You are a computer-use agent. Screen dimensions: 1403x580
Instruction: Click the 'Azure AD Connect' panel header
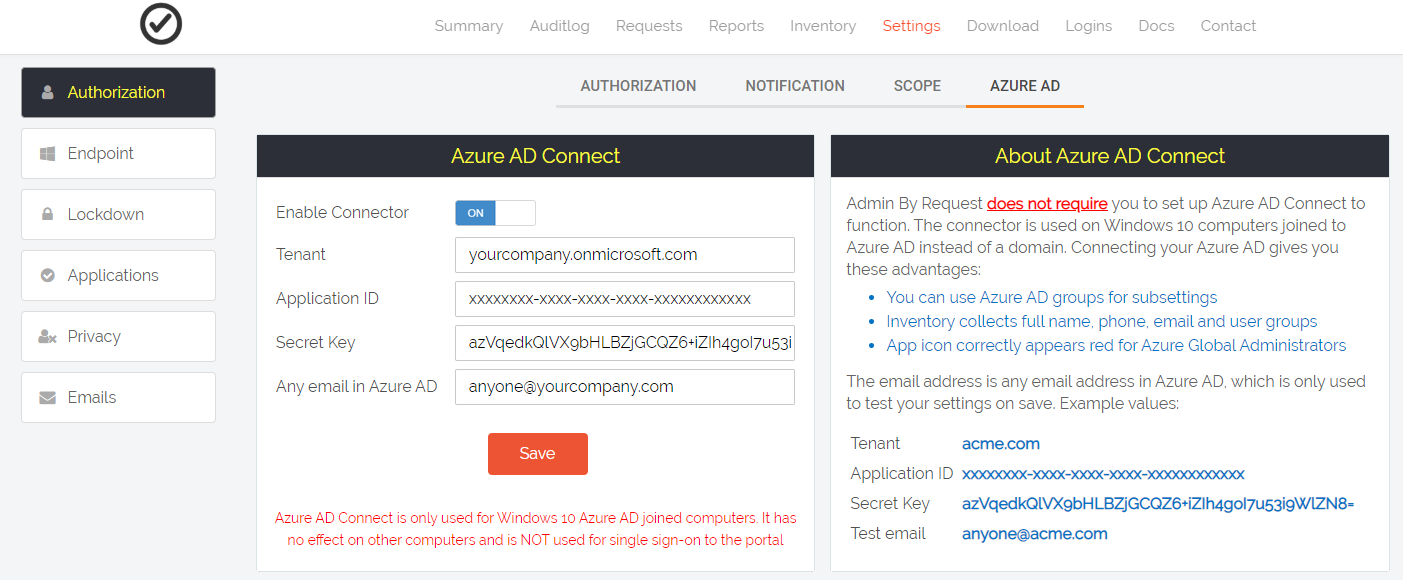click(535, 156)
